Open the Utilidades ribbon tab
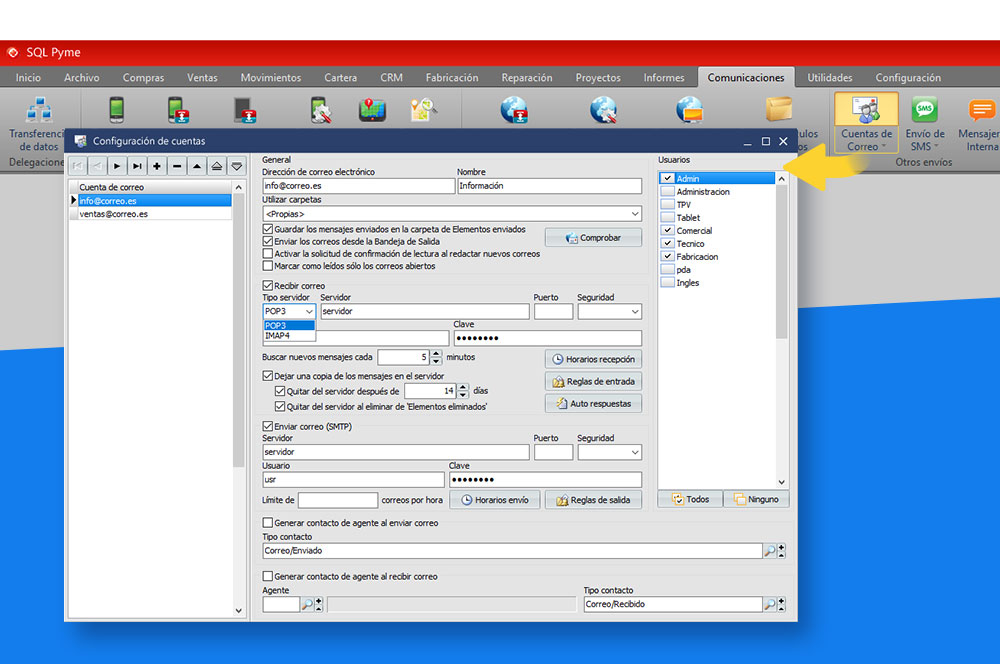Image resolution: width=1000 pixels, height=664 pixels. [x=830, y=78]
